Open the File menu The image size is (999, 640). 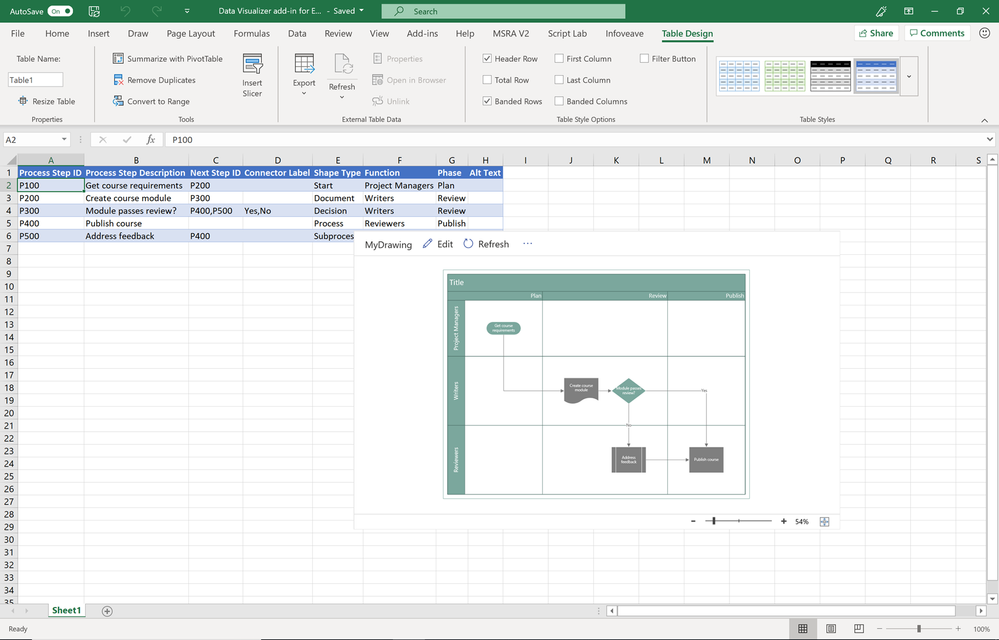[x=18, y=34]
